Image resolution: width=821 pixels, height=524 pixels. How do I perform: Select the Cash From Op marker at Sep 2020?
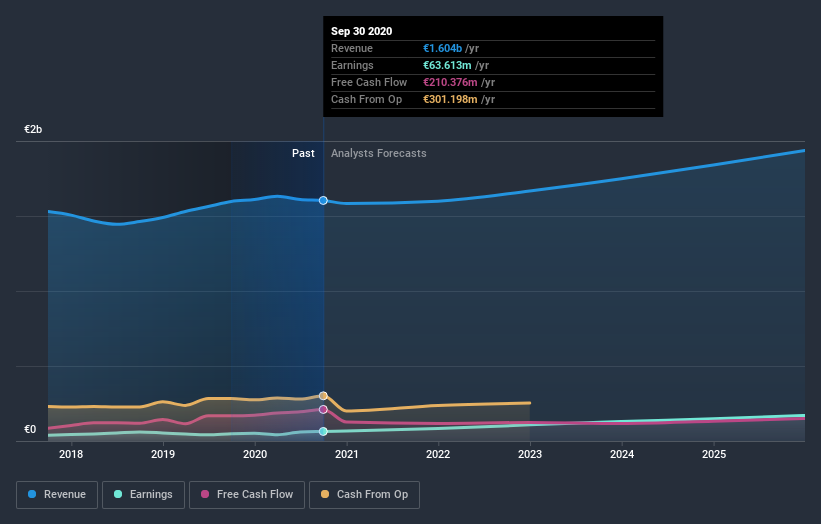pos(324,396)
